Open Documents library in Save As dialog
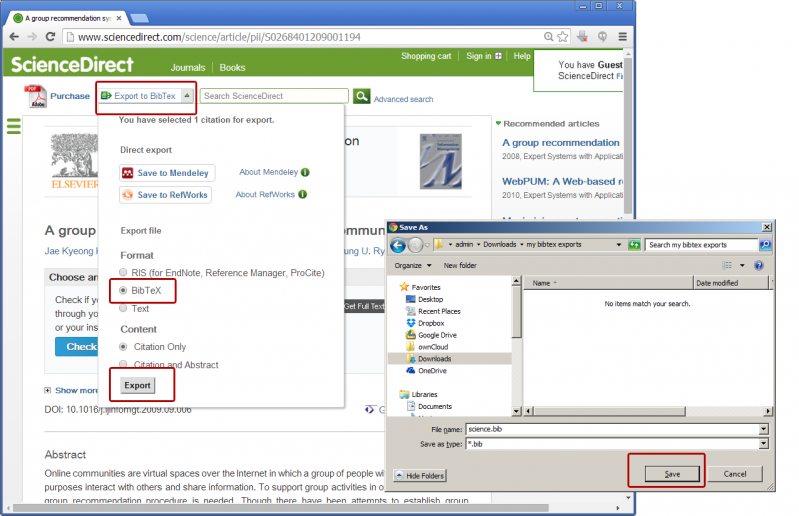Screen dimensions: 799x516 (435, 406)
